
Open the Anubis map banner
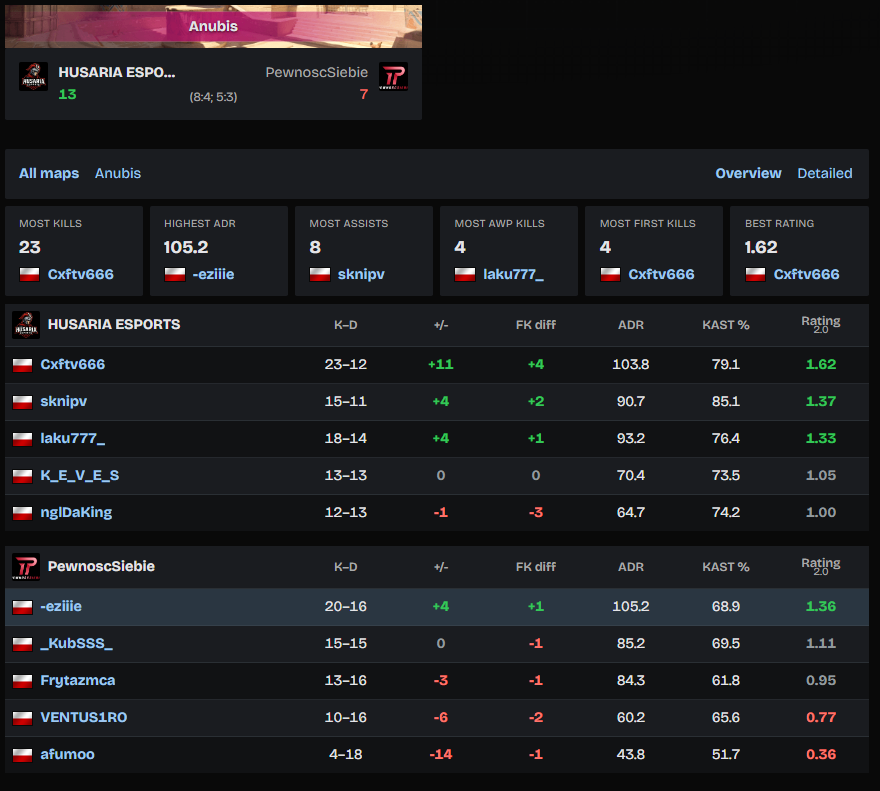pos(213,26)
